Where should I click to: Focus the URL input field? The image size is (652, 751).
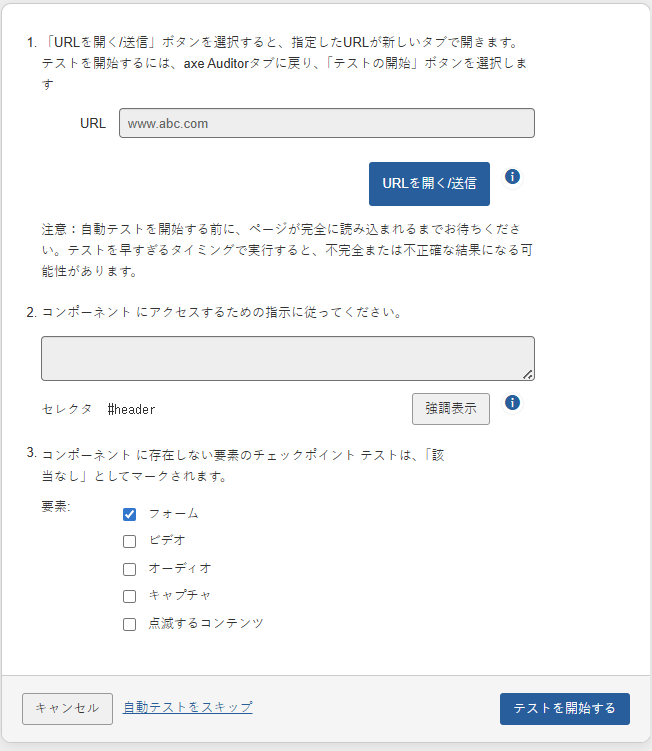pyautogui.click(x=326, y=123)
